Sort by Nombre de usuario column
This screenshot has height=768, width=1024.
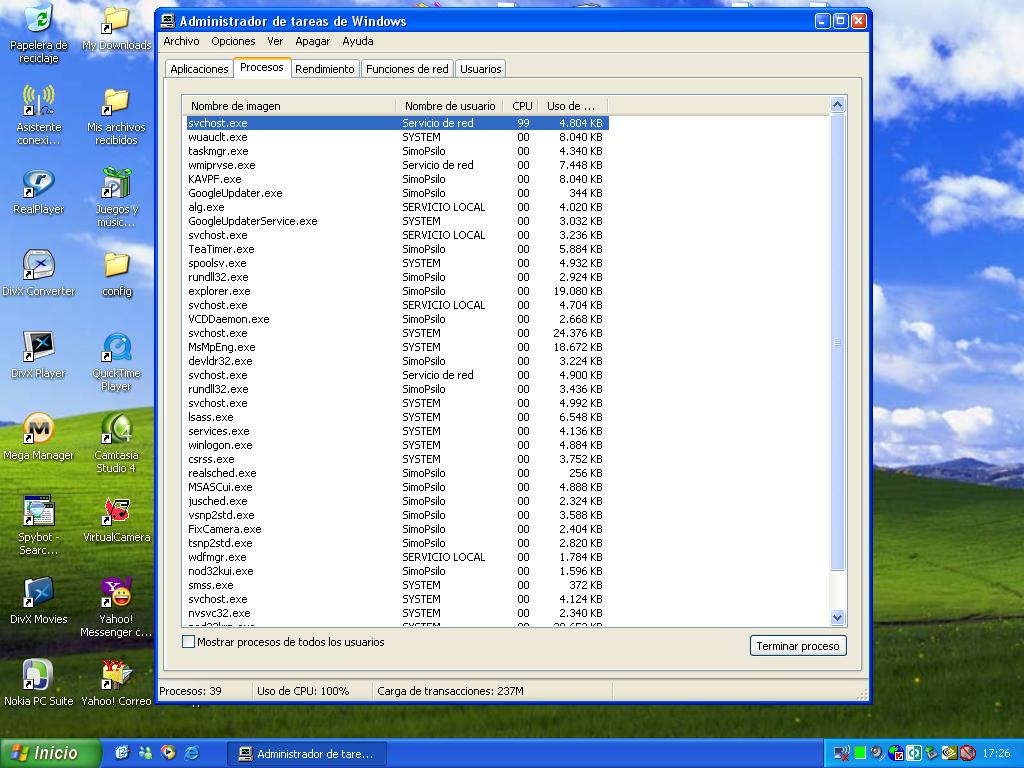click(x=450, y=105)
